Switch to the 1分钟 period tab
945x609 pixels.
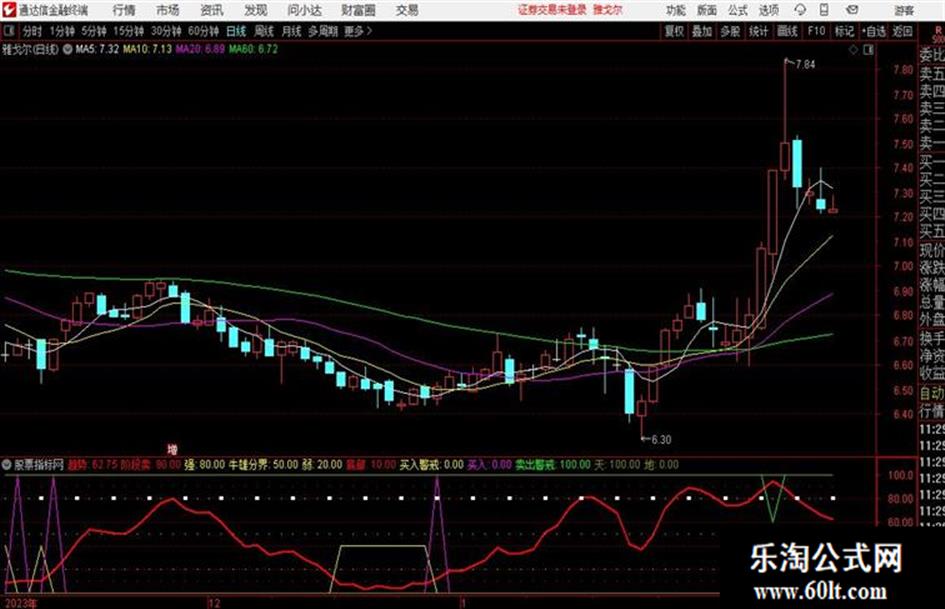click(x=62, y=31)
